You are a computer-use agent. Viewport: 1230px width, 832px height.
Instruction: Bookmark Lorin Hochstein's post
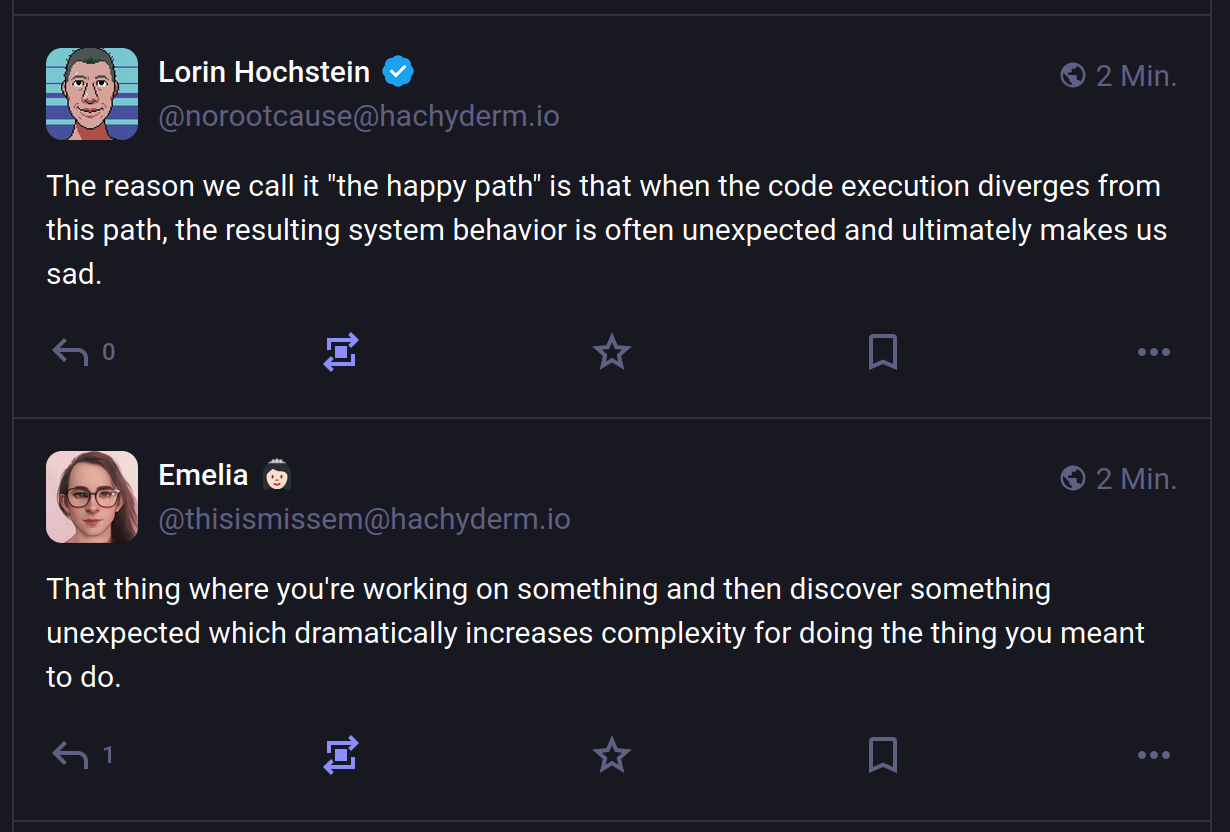[883, 352]
